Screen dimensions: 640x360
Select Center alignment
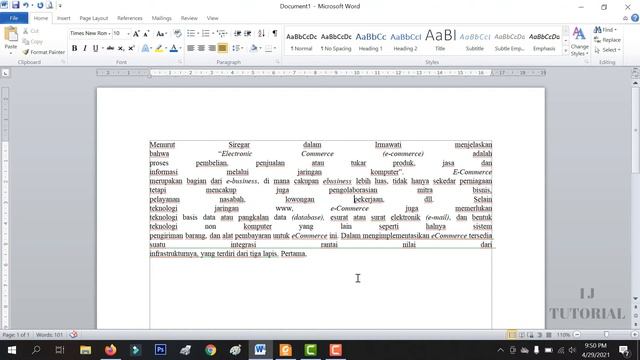(201, 48)
